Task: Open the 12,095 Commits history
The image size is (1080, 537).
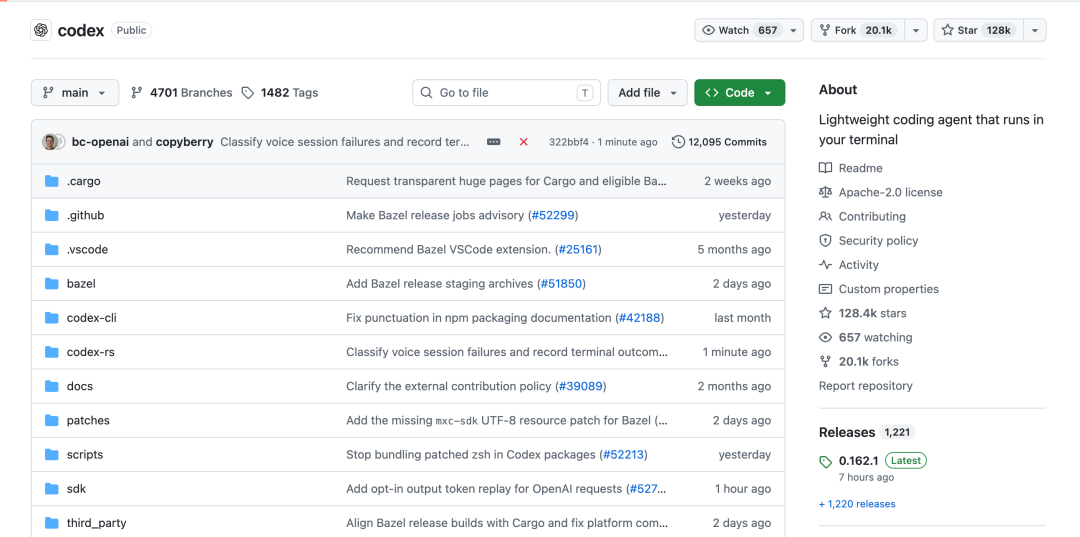Action: pyautogui.click(x=719, y=142)
